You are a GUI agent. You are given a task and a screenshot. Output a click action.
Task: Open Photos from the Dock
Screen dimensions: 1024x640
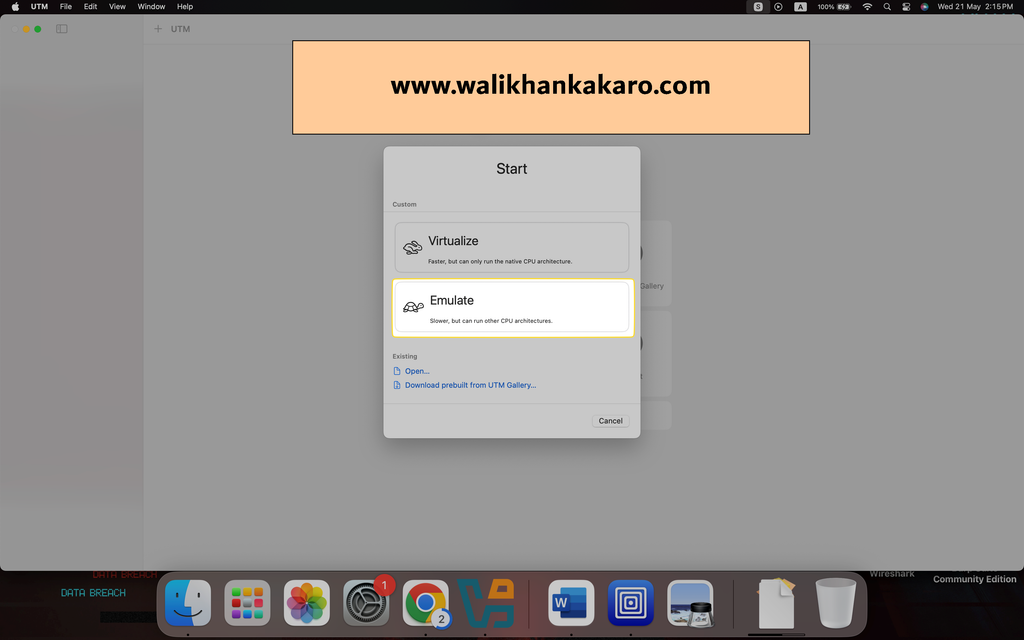click(307, 603)
